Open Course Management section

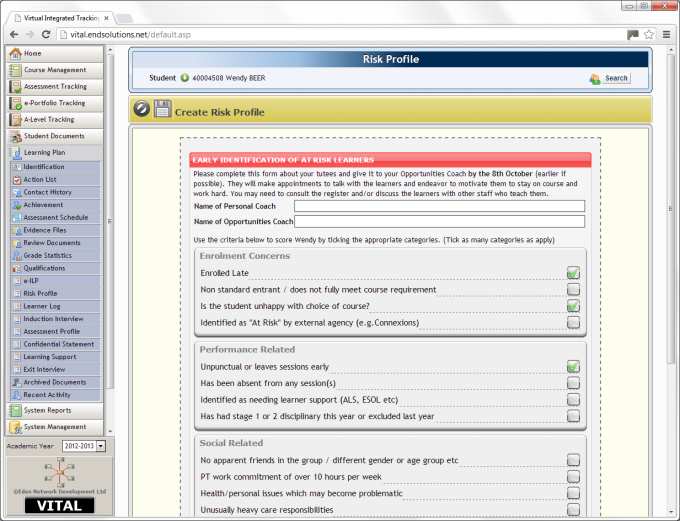pyautogui.click(x=55, y=70)
